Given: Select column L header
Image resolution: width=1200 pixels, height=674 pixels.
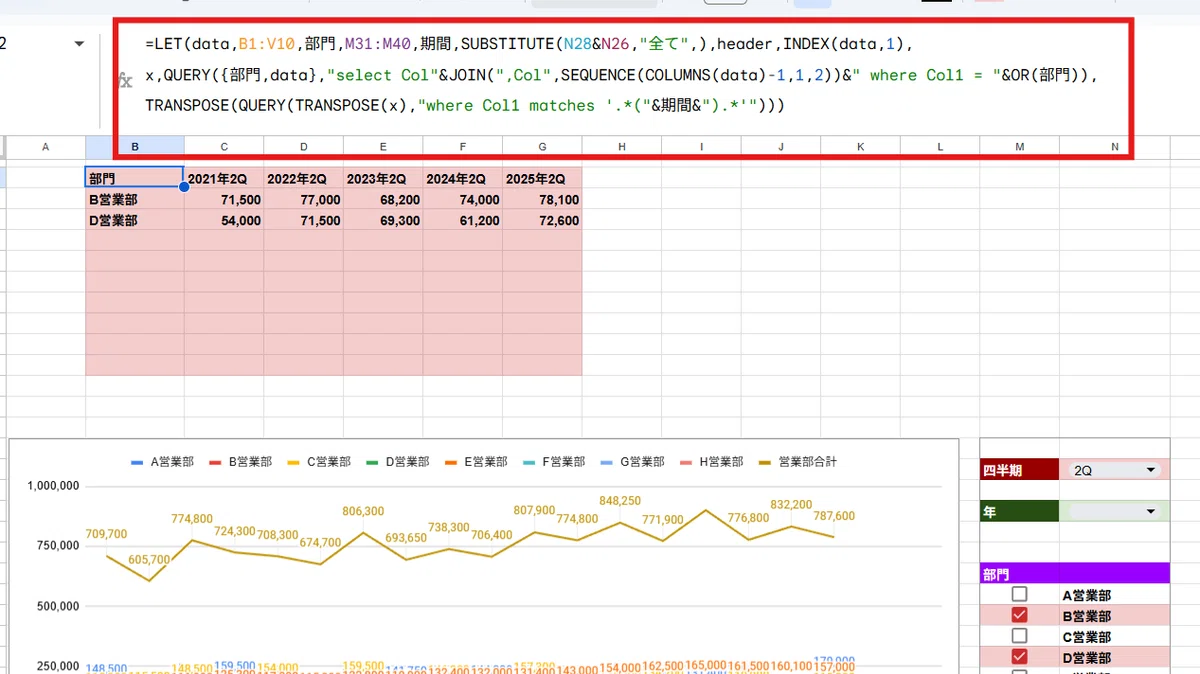Looking at the screenshot, I should [x=940, y=147].
